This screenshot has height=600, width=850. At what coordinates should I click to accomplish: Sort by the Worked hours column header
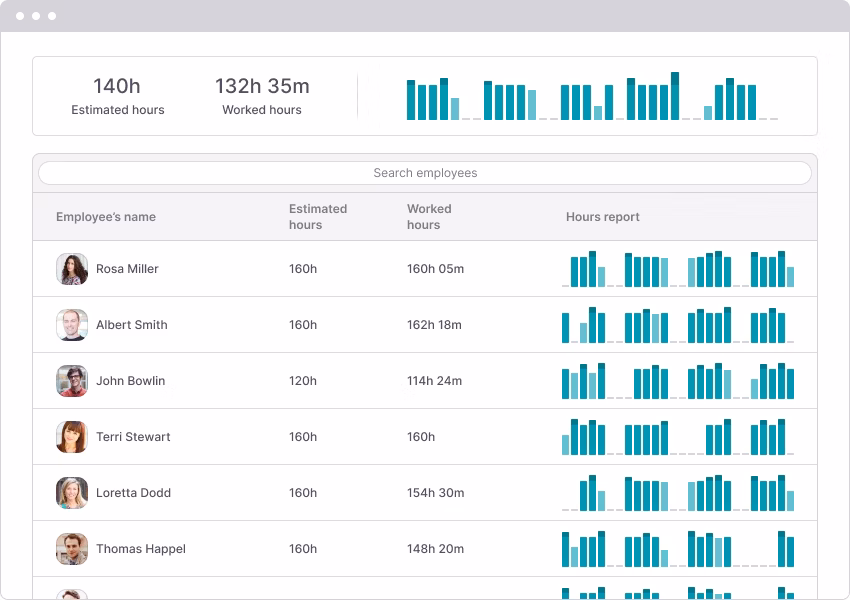pyautogui.click(x=429, y=216)
